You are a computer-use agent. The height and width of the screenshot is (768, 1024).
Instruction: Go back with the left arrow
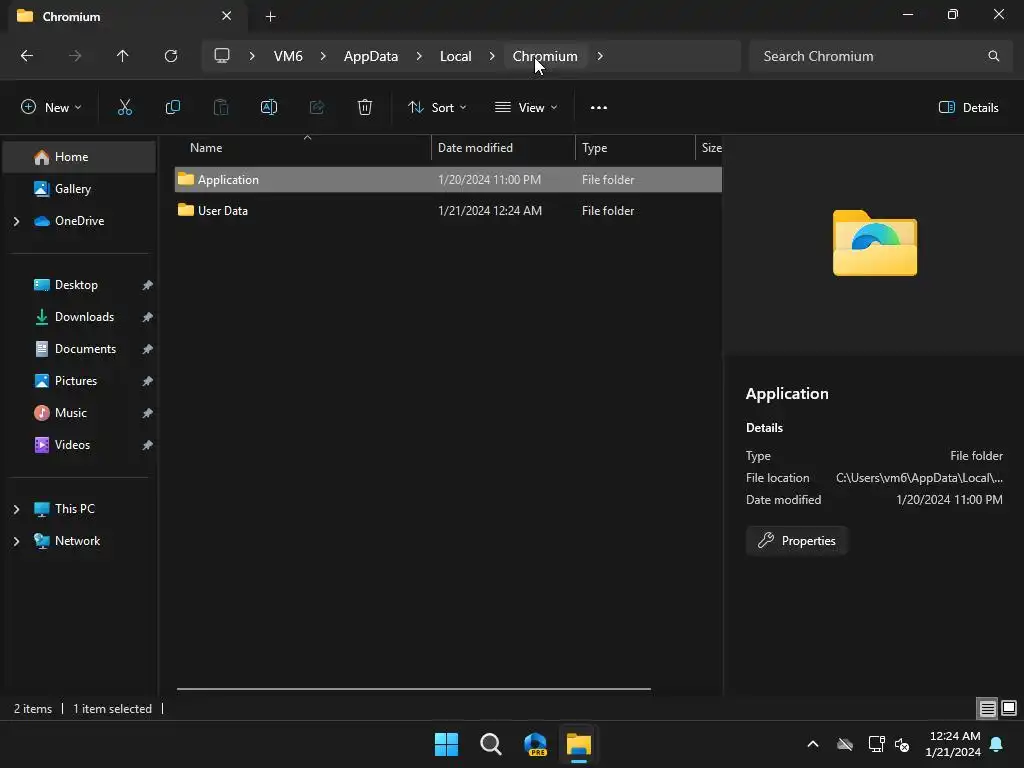point(27,56)
